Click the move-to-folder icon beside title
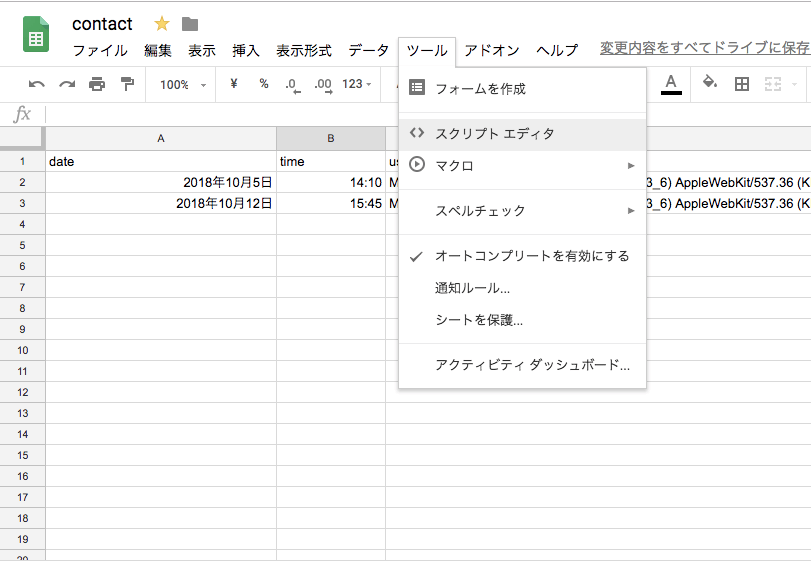 coord(190,24)
